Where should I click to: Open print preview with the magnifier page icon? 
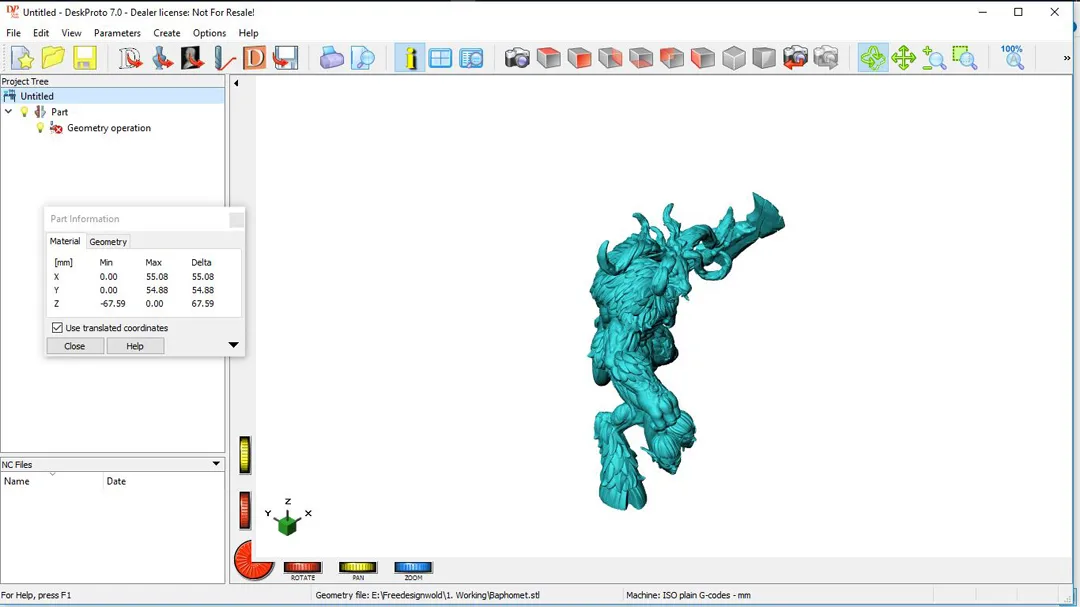[x=363, y=58]
